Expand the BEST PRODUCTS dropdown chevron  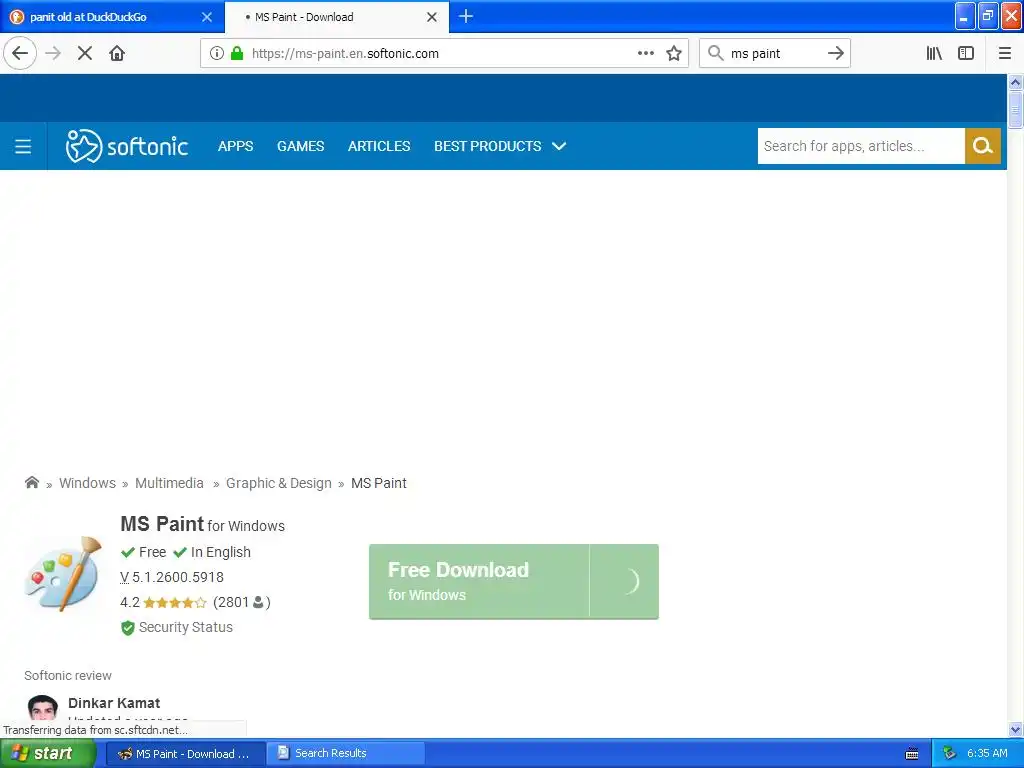coord(559,146)
